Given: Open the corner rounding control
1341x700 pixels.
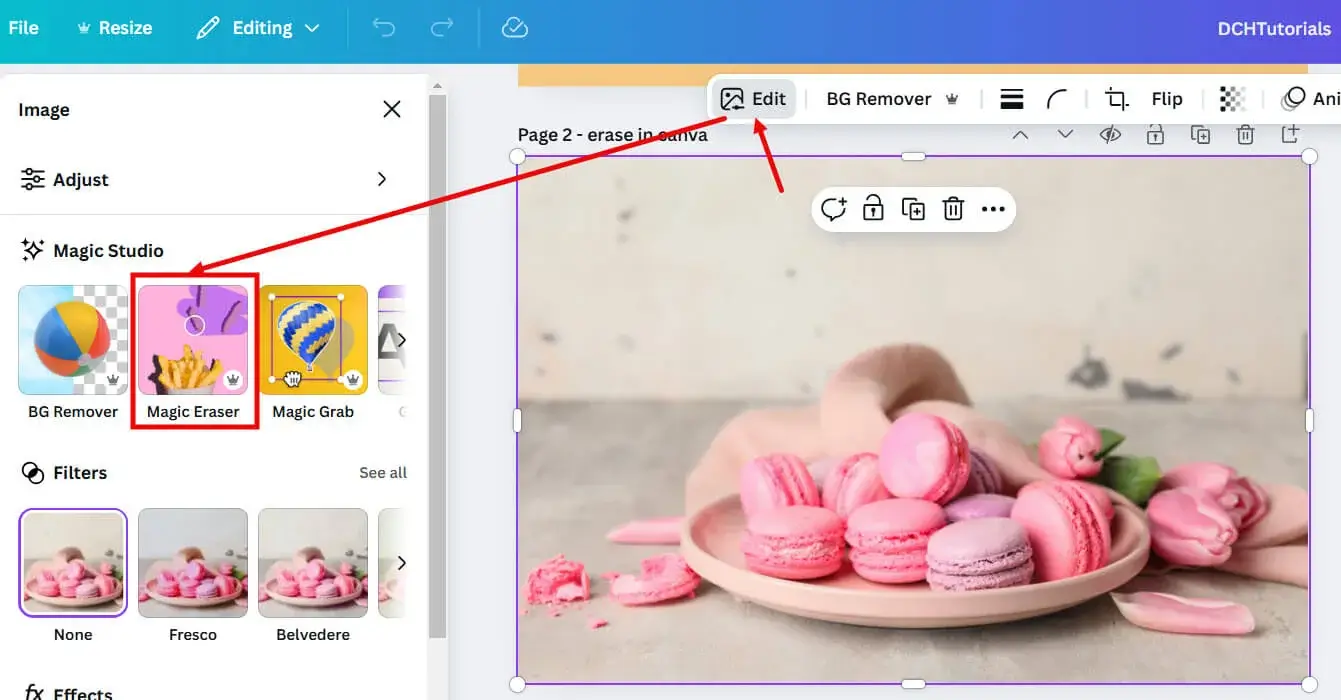Looking at the screenshot, I should coord(1058,98).
